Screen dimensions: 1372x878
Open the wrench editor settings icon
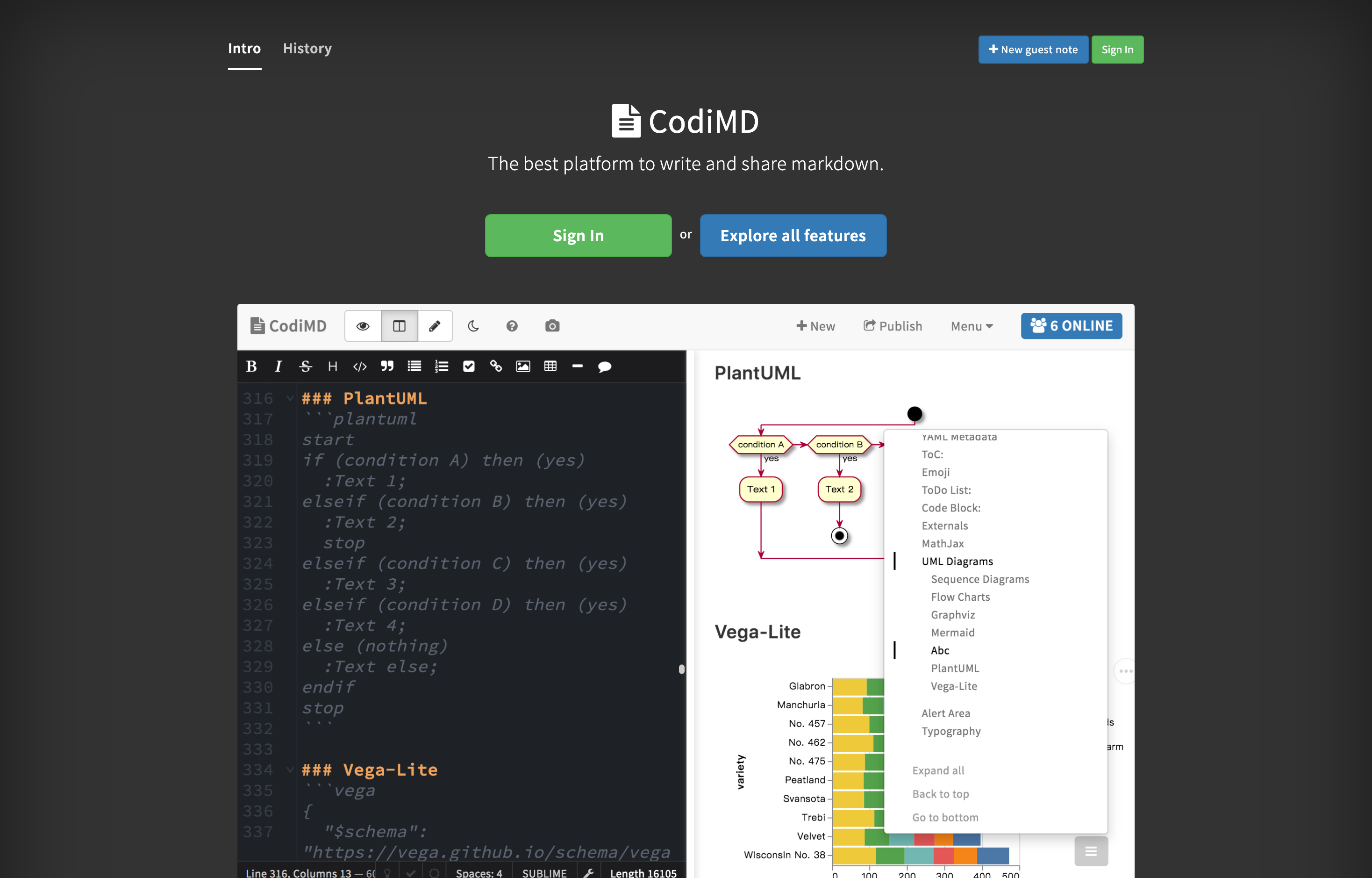click(x=589, y=872)
